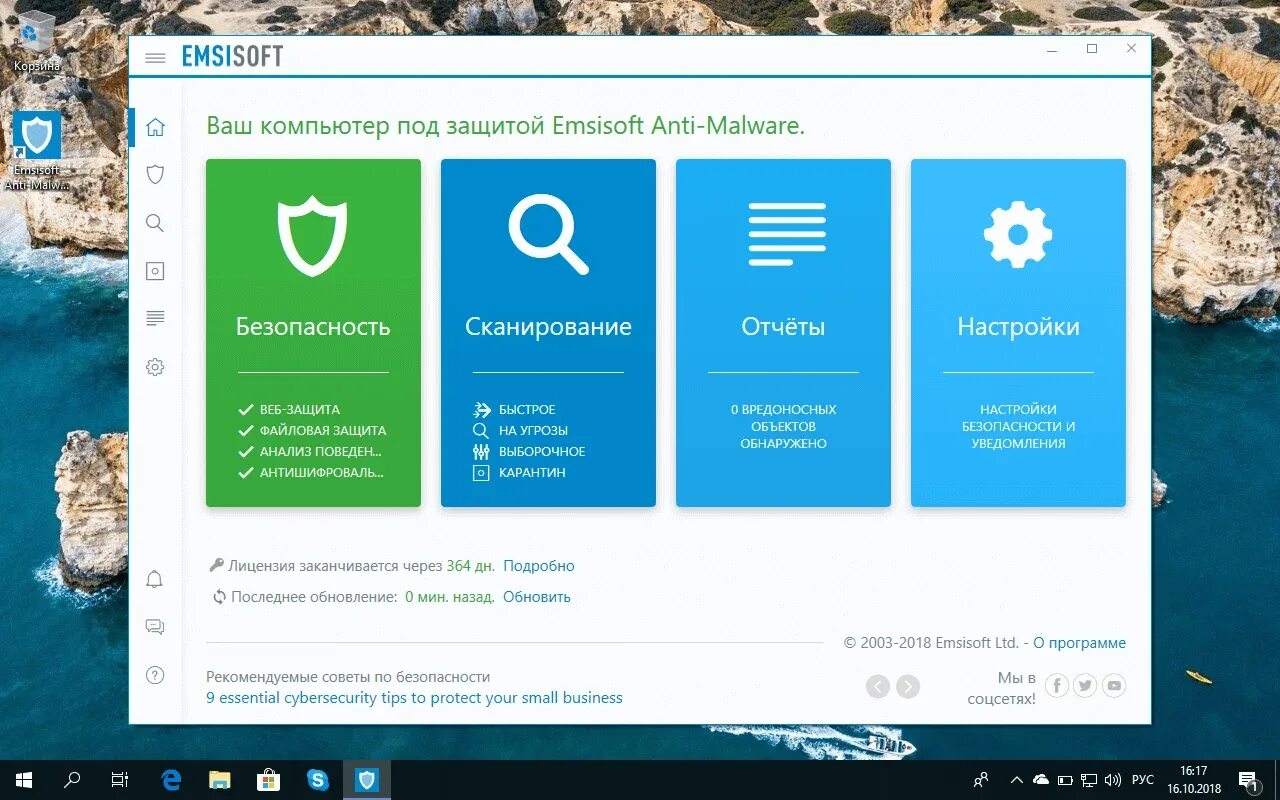Open the Сканирование tile title
Image resolution: width=1280 pixels, height=800 pixels.
coord(548,327)
